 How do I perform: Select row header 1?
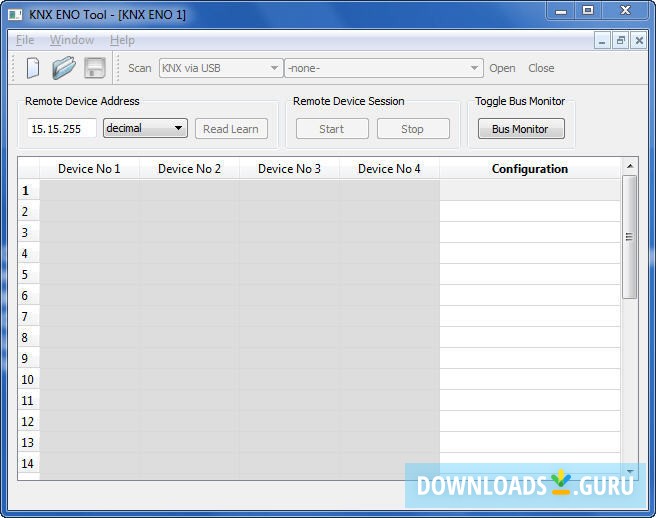[28, 190]
